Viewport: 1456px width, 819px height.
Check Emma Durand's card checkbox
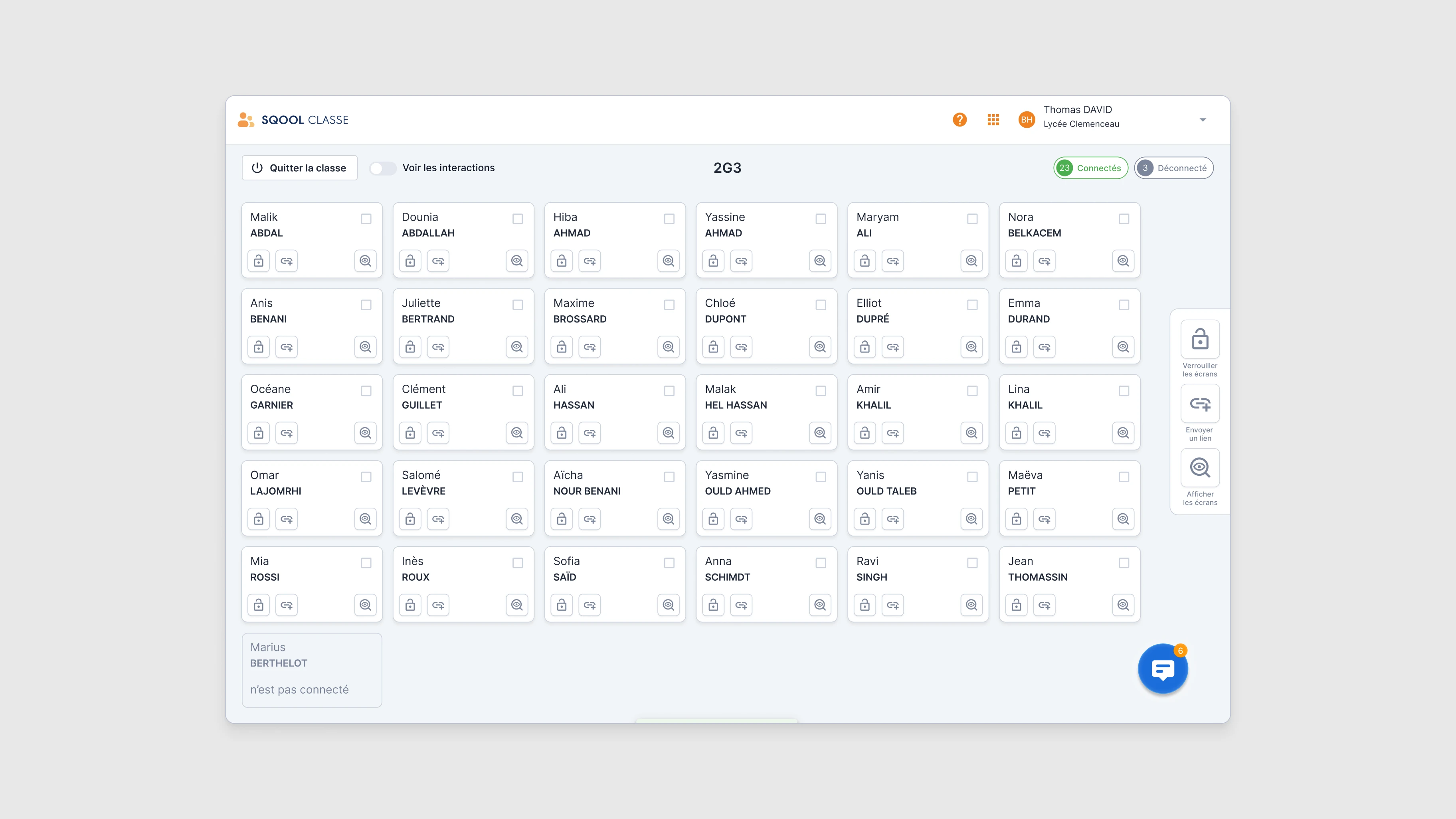pyautogui.click(x=1123, y=305)
